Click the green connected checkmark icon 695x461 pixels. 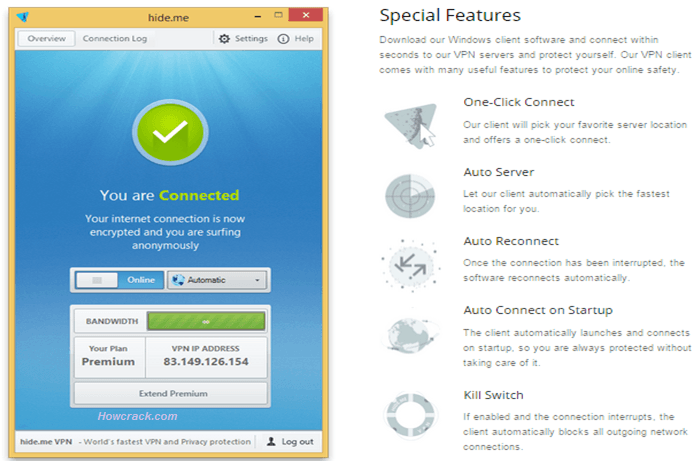170,132
